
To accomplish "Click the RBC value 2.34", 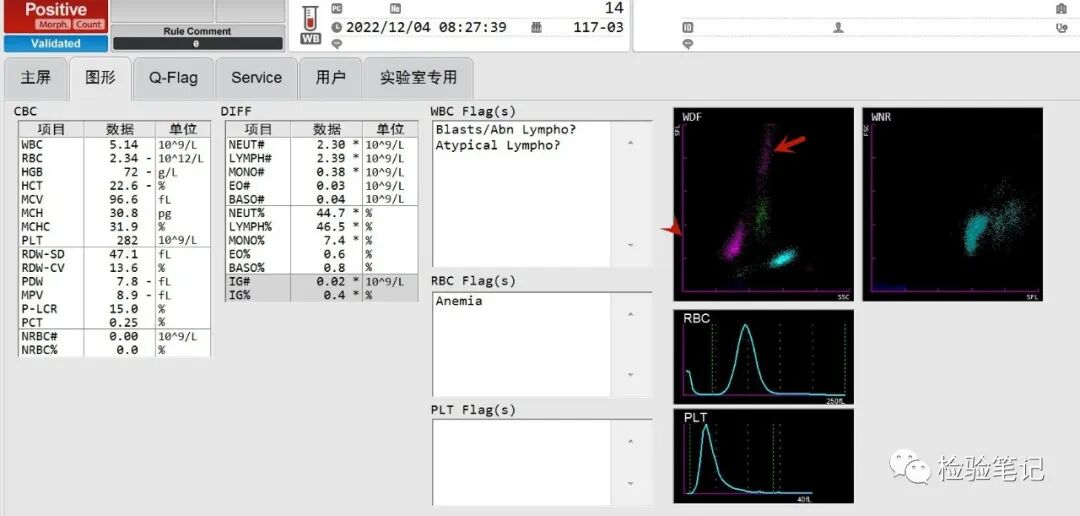I will [123, 158].
